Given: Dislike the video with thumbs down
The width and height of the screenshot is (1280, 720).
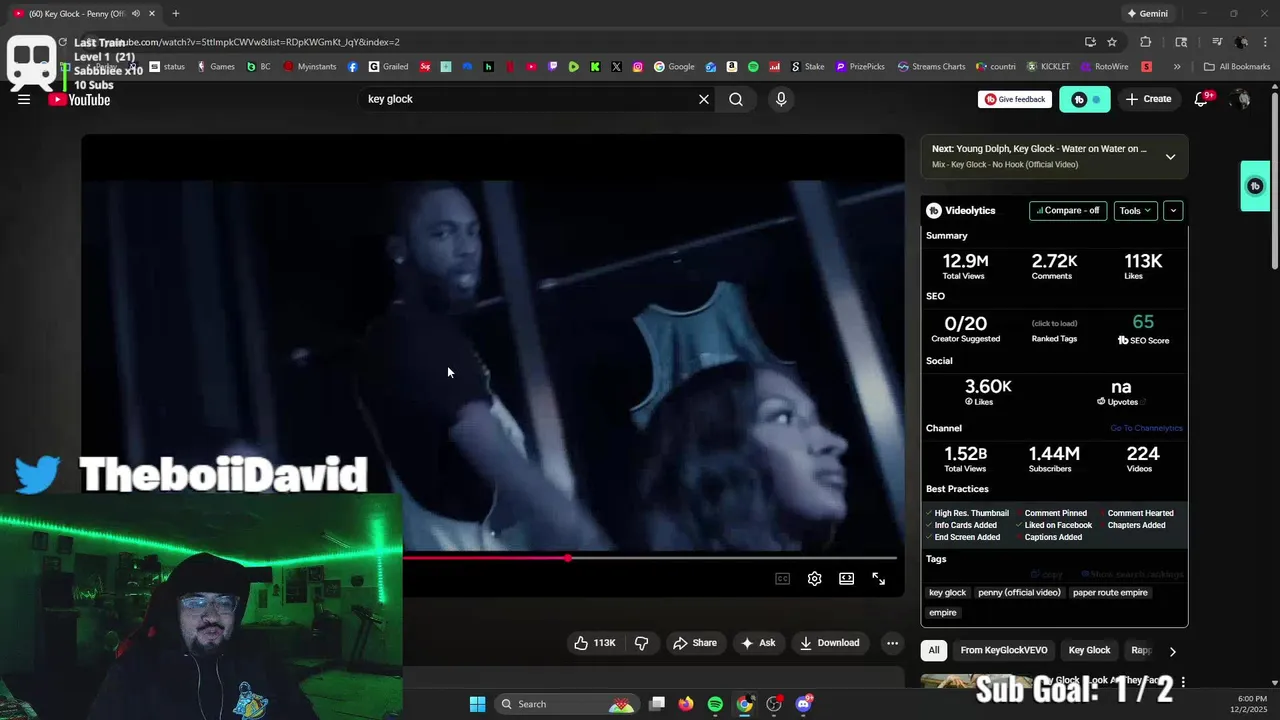Looking at the screenshot, I should pos(642,643).
